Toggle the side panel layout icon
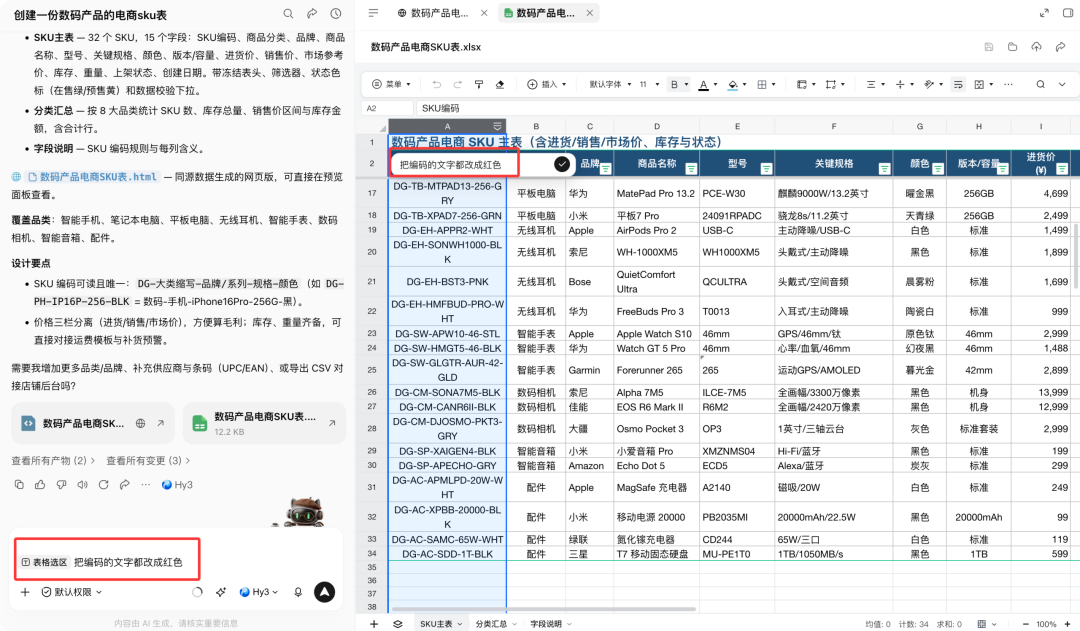This screenshot has width=1080, height=631. [x=1068, y=12]
